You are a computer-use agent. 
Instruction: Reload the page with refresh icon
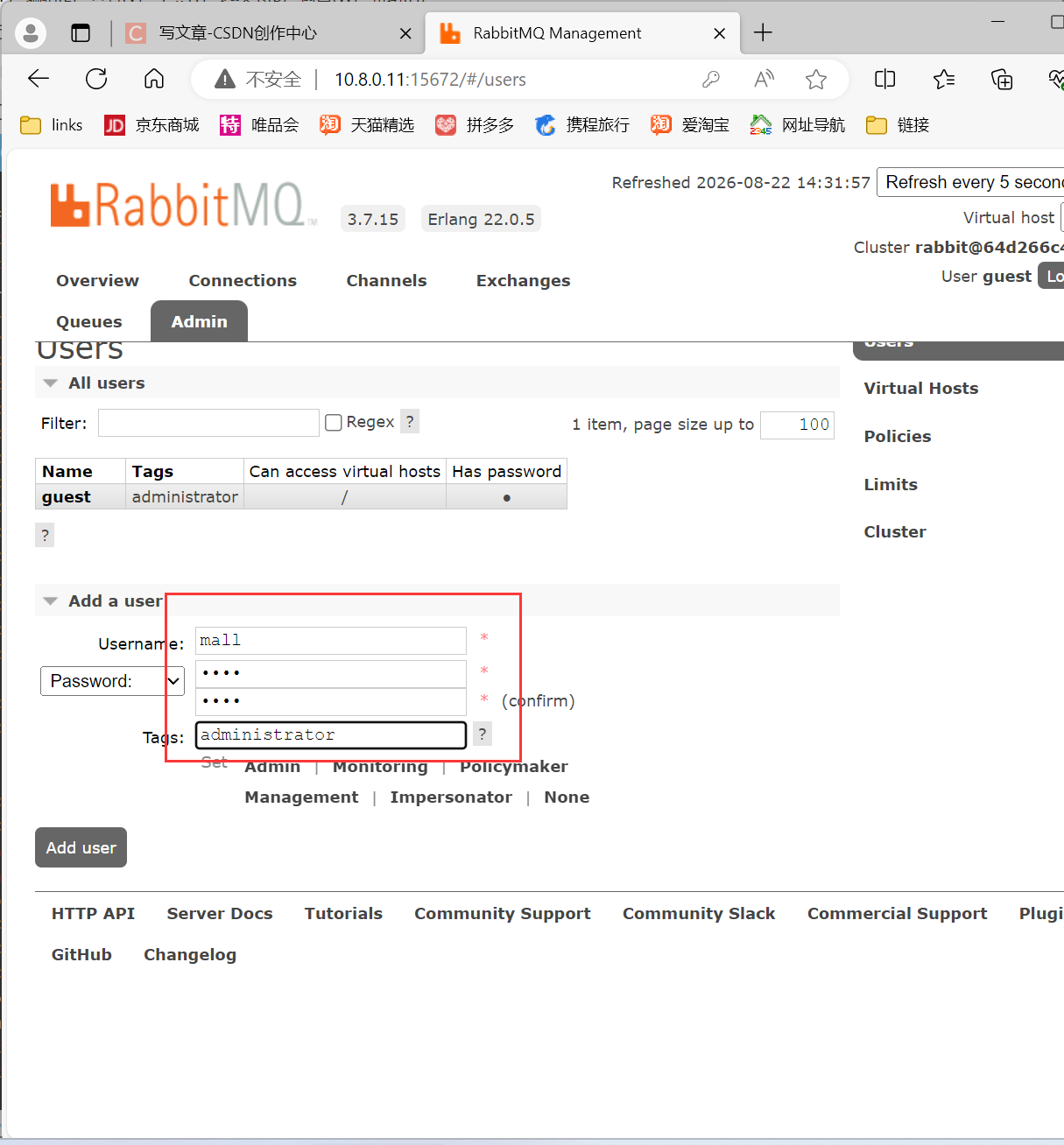click(x=96, y=79)
